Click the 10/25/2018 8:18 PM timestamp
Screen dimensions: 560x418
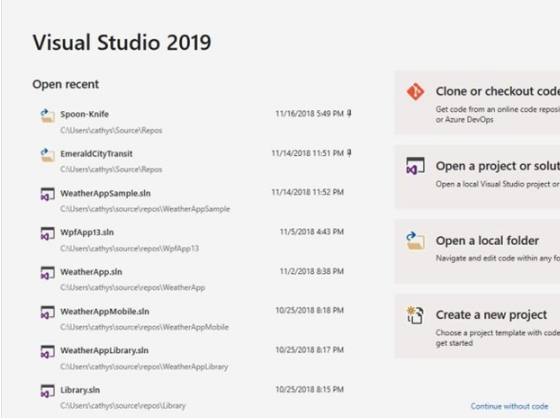309,310
